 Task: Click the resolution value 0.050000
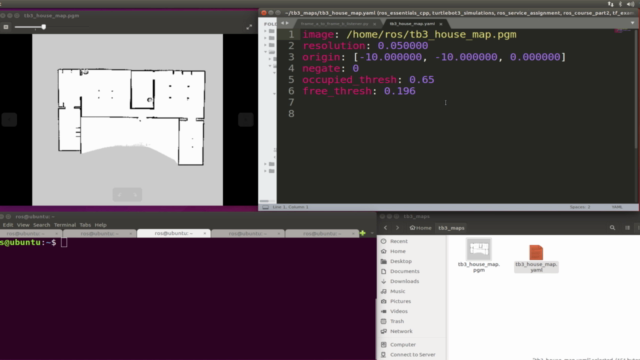click(x=402, y=46)
